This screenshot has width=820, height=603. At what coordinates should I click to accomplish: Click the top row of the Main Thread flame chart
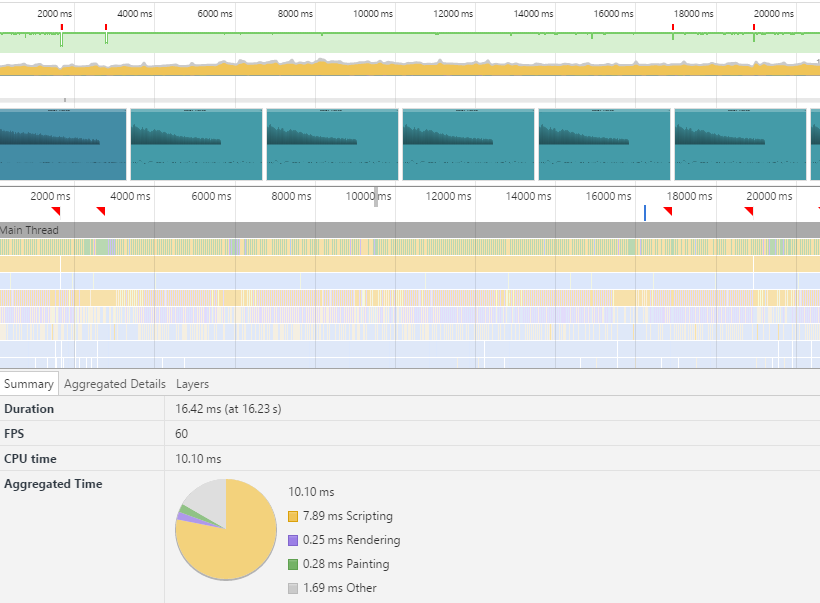coord(400,247)
